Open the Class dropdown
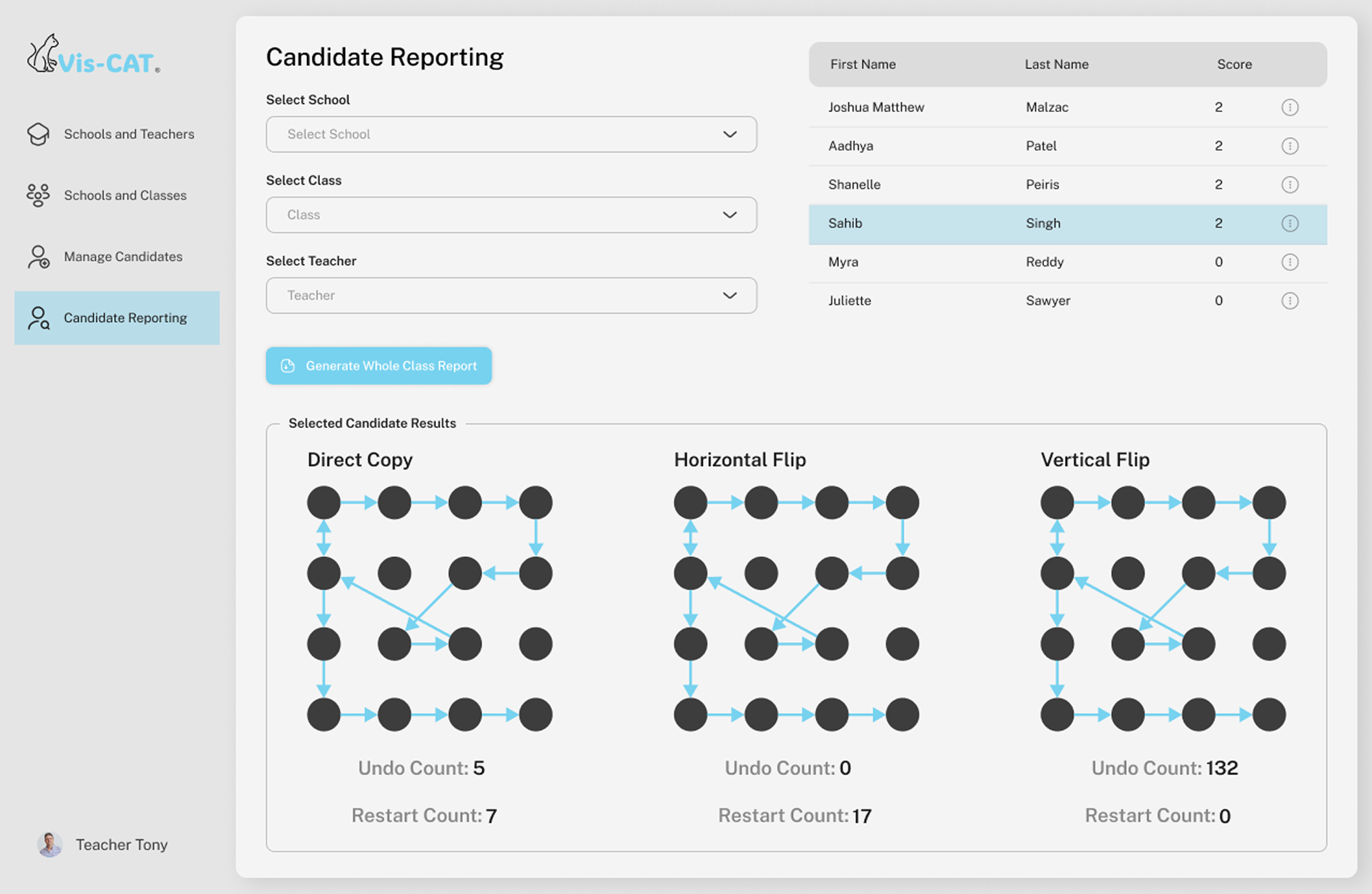This screenshot has height=894, width=1372. tap(511, 215)
